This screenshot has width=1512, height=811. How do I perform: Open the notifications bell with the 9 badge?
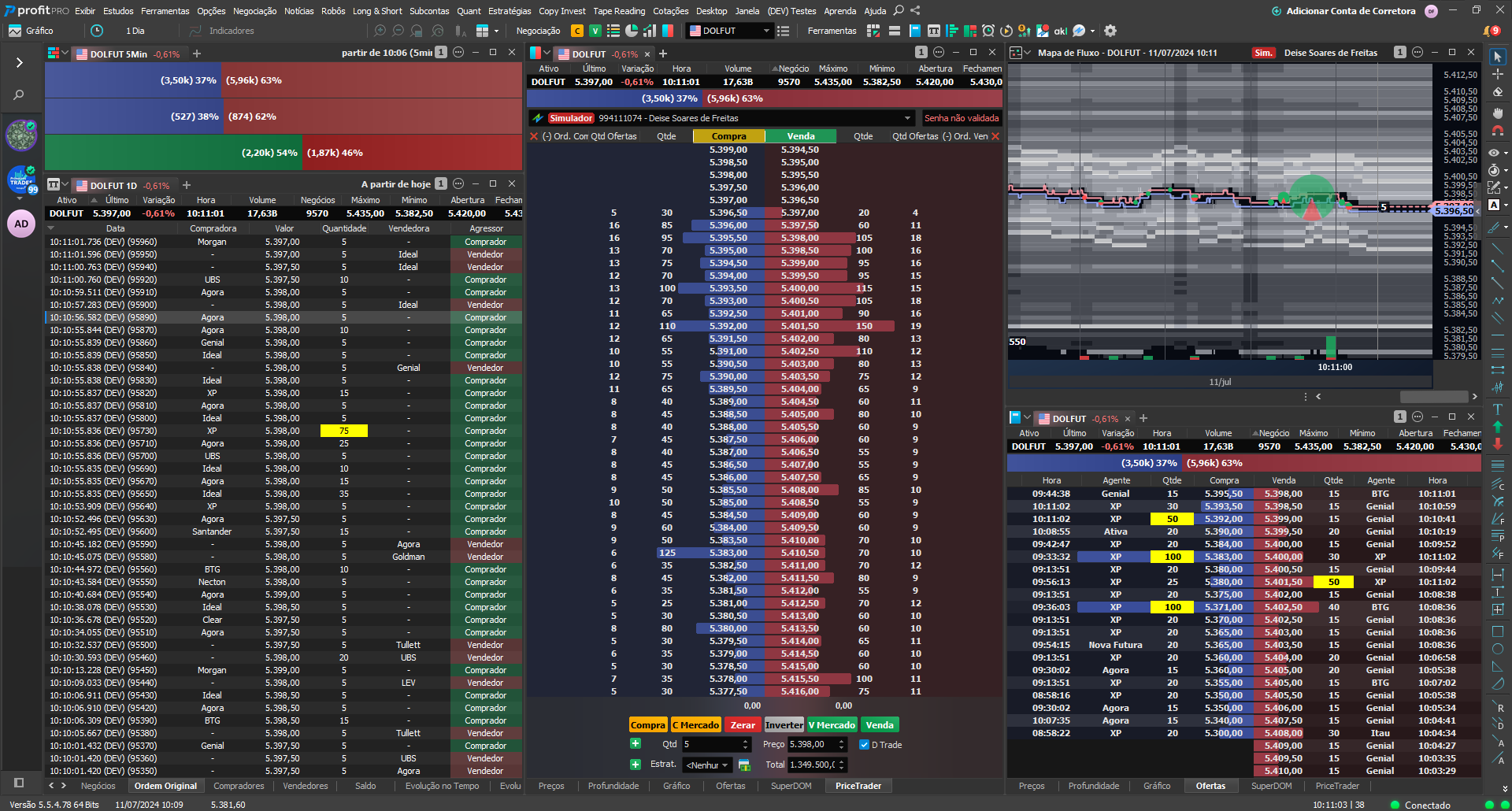(1490, 31)
